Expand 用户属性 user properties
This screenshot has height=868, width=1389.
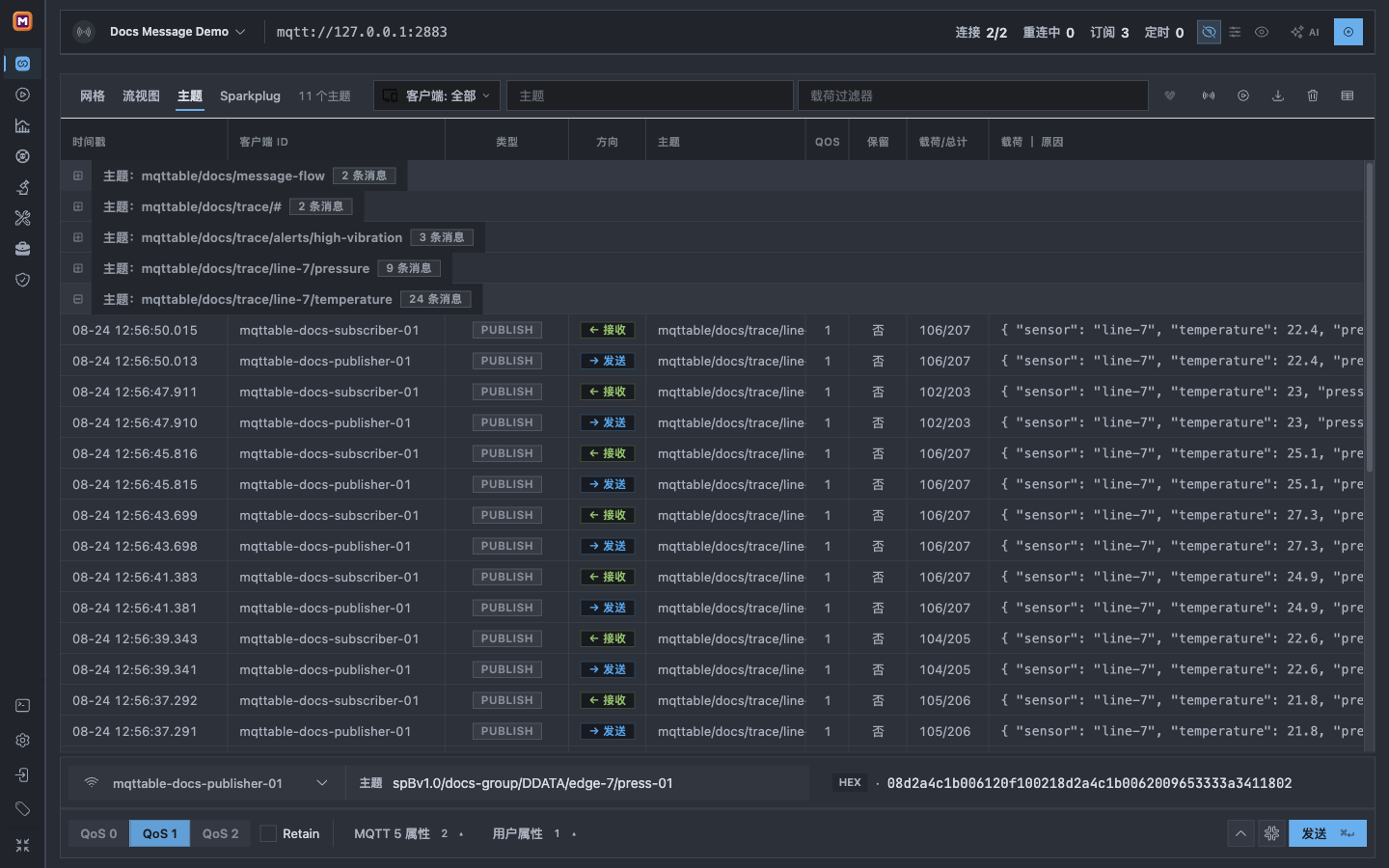(534, 833)
